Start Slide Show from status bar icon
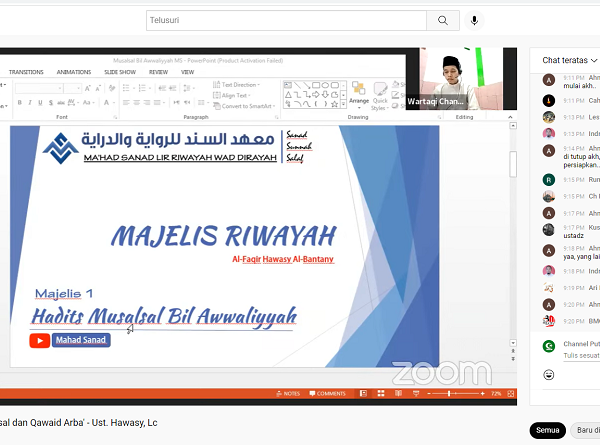 [x=416, y=393]
